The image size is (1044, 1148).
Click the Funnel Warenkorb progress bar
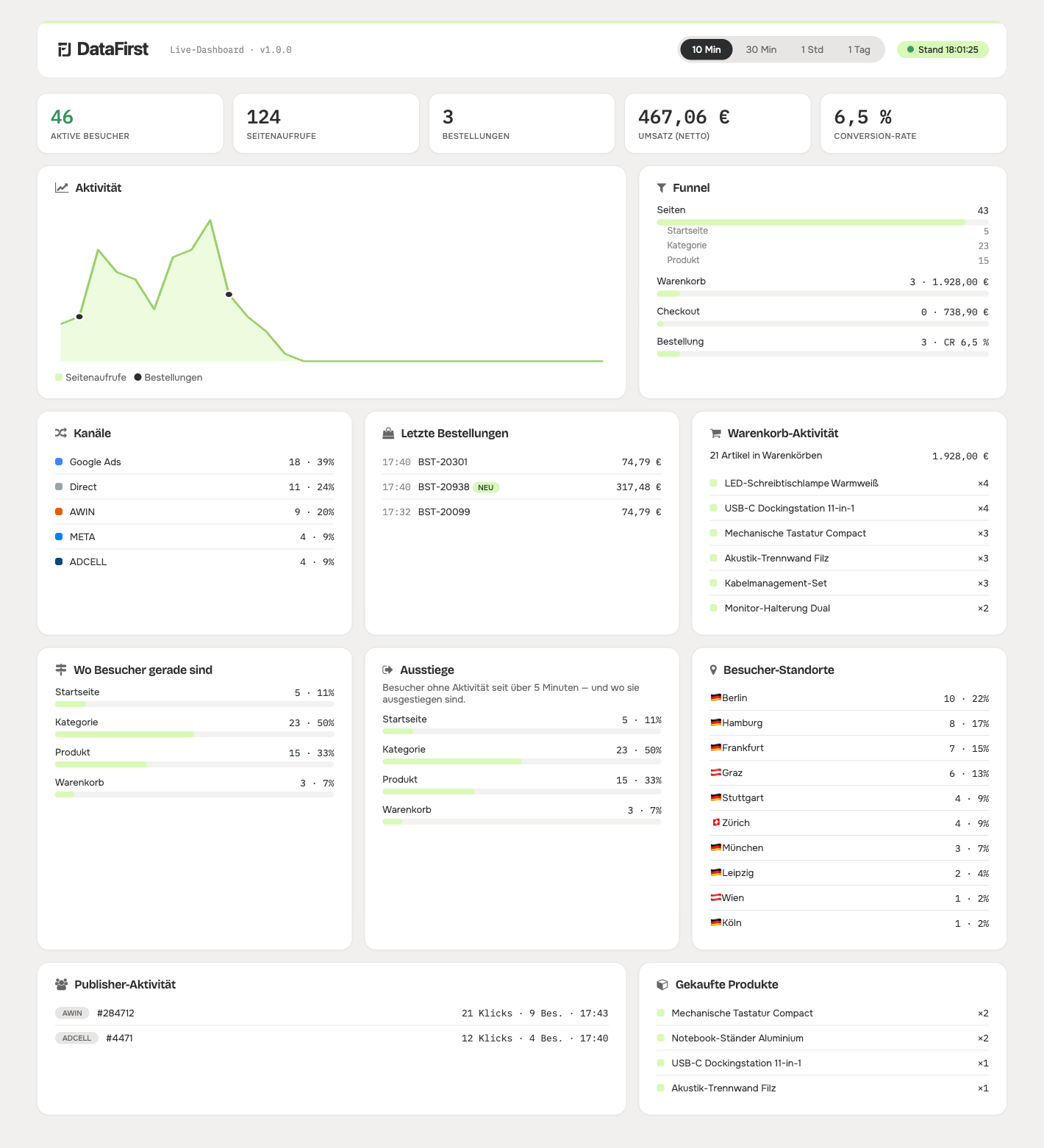[x=823, y=293]
